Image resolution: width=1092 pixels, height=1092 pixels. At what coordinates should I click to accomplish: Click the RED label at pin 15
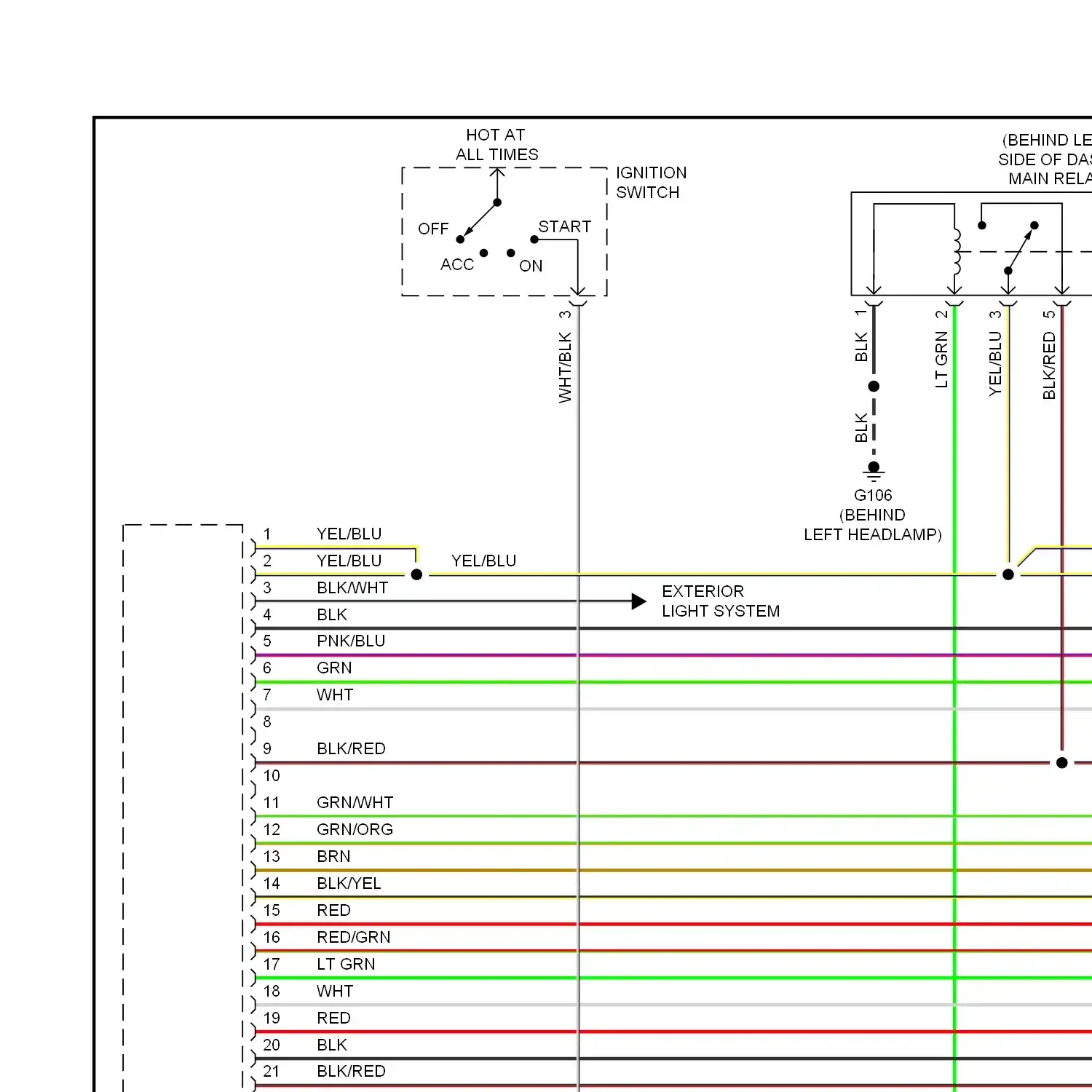(x=333, y=911)
